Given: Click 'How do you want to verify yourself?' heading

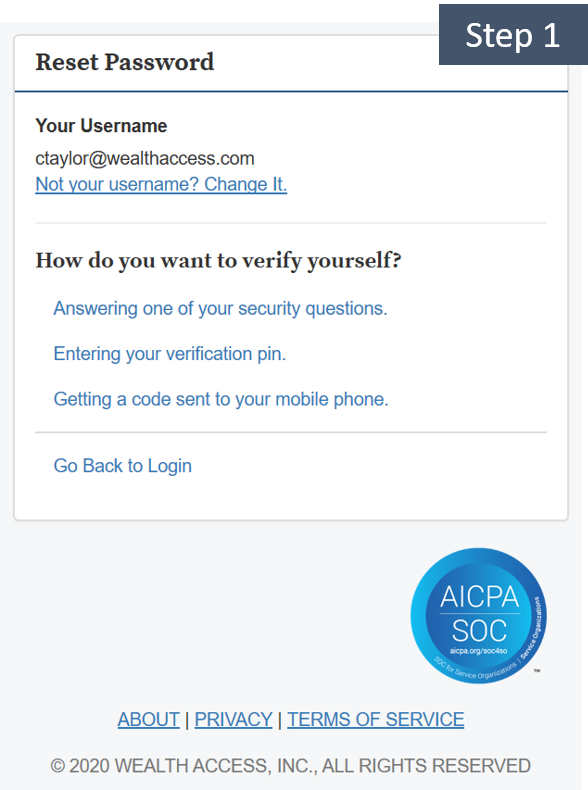Looking at the screenshot, I should (x=218, y=261).
